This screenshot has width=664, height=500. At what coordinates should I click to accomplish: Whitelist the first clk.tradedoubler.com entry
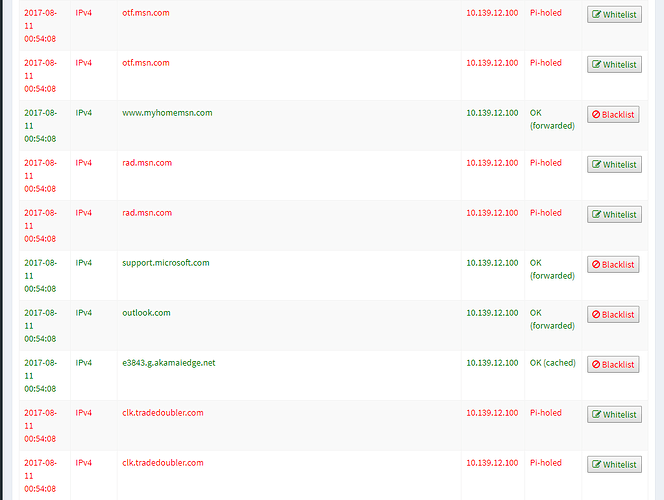[x=613, y=415]
